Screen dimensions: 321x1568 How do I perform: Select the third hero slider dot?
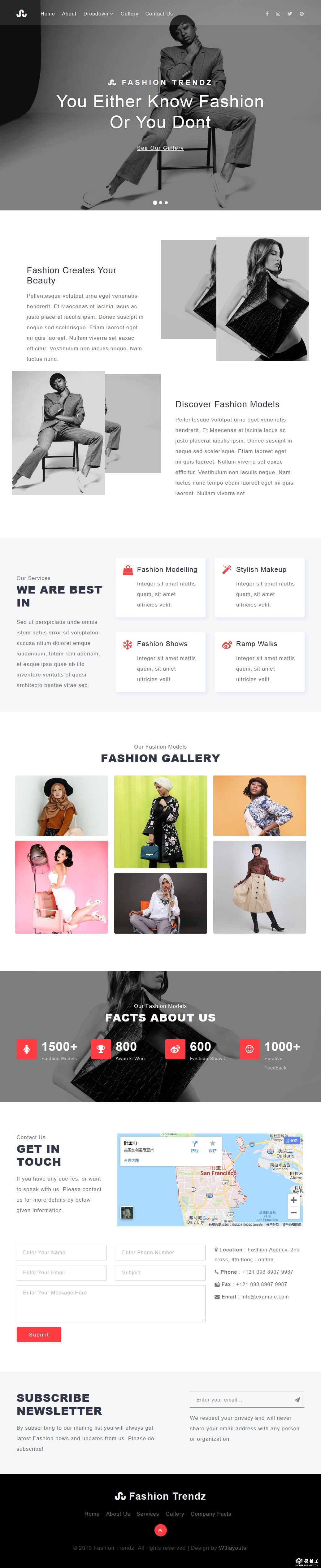coord(166,203)
